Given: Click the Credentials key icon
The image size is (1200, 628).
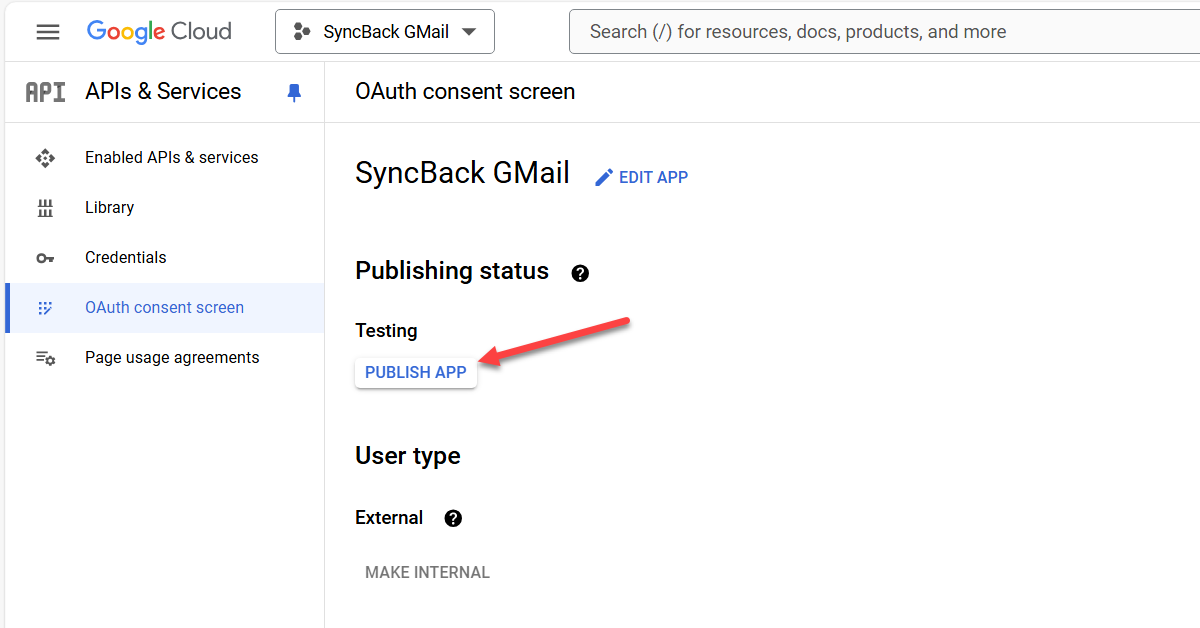Looking at the screenshot, I should [45, 258].
